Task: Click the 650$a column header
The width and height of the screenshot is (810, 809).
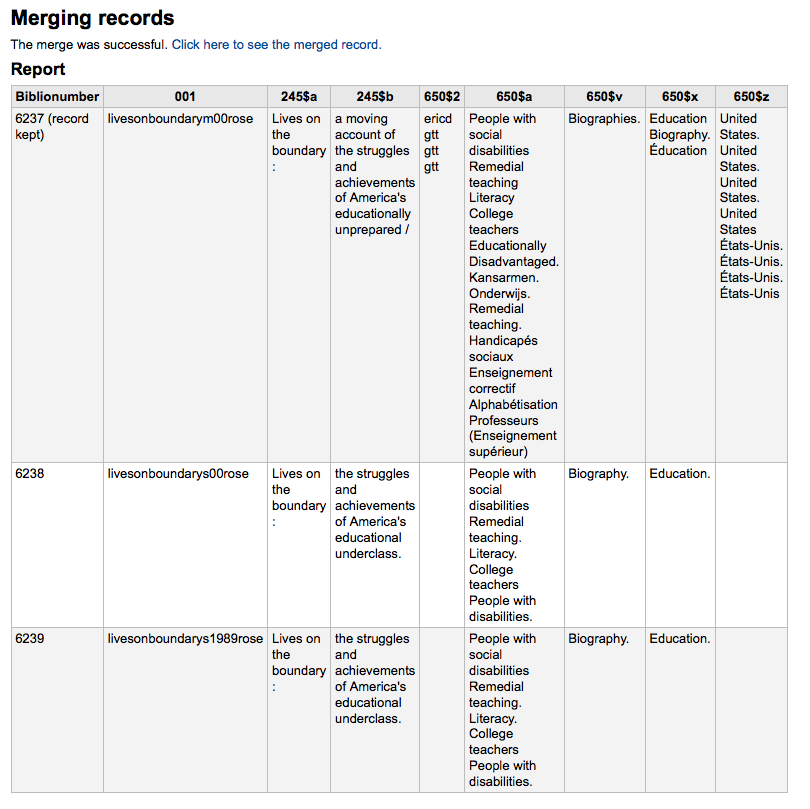Action: 514,97
